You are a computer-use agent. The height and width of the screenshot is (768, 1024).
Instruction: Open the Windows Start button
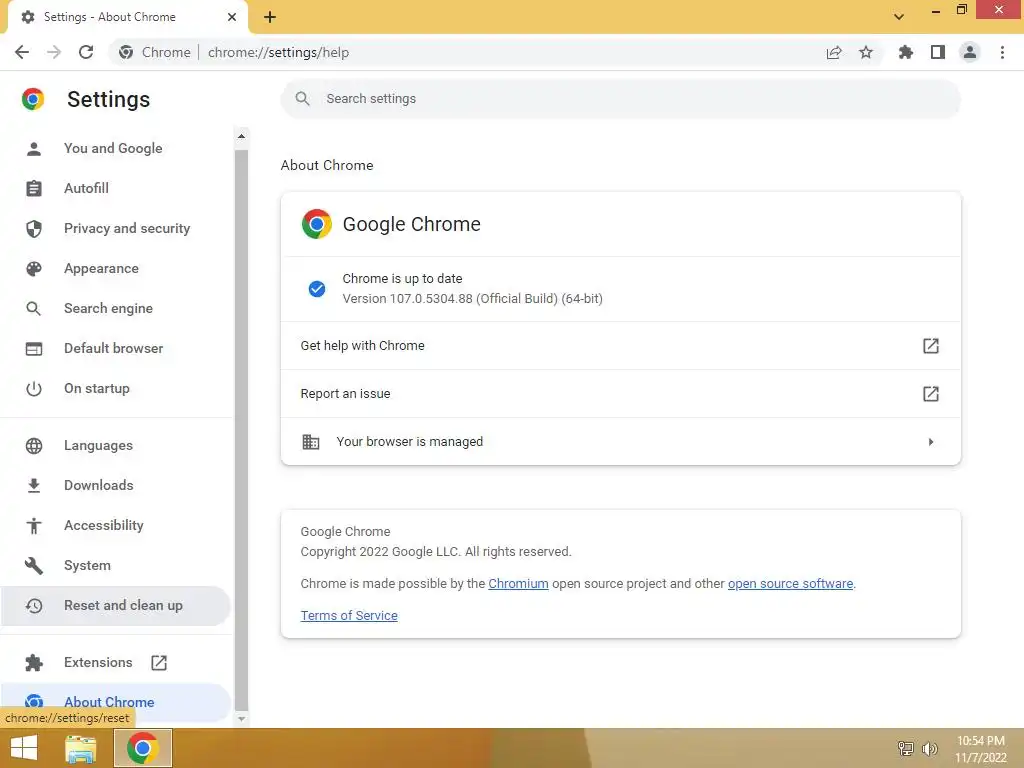[x=24, y=748]
